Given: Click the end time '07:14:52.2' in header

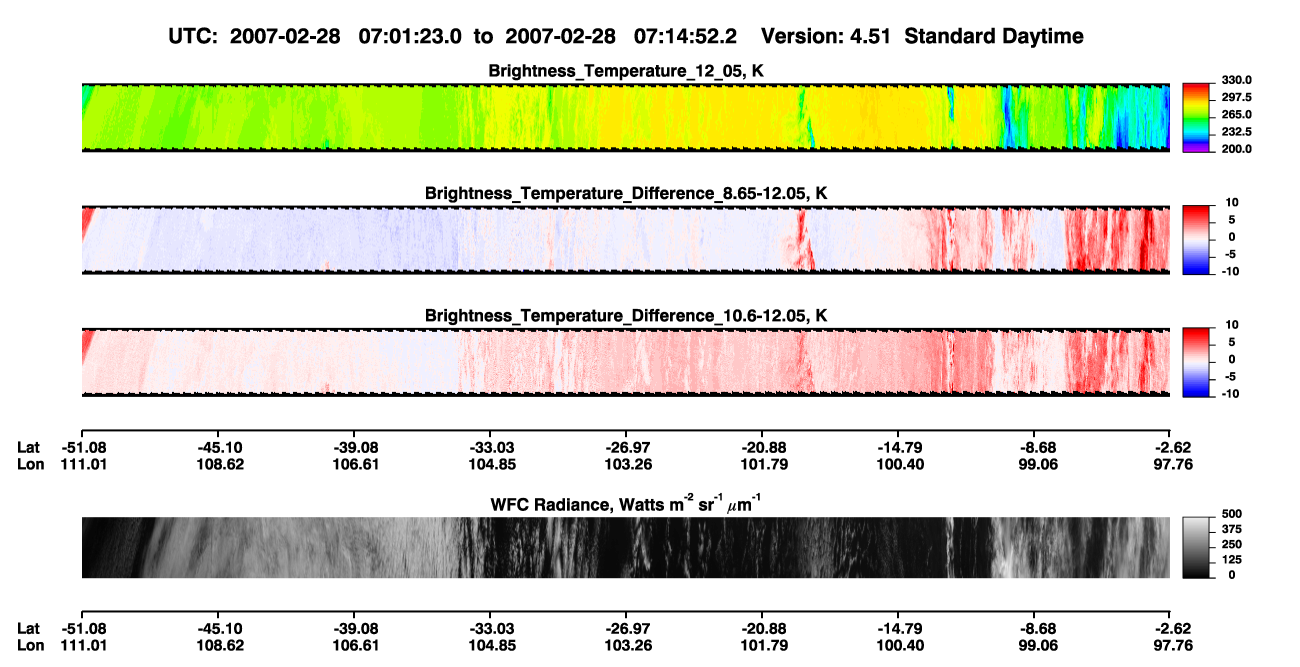Looking at the screenshot, I should [686, 36].
